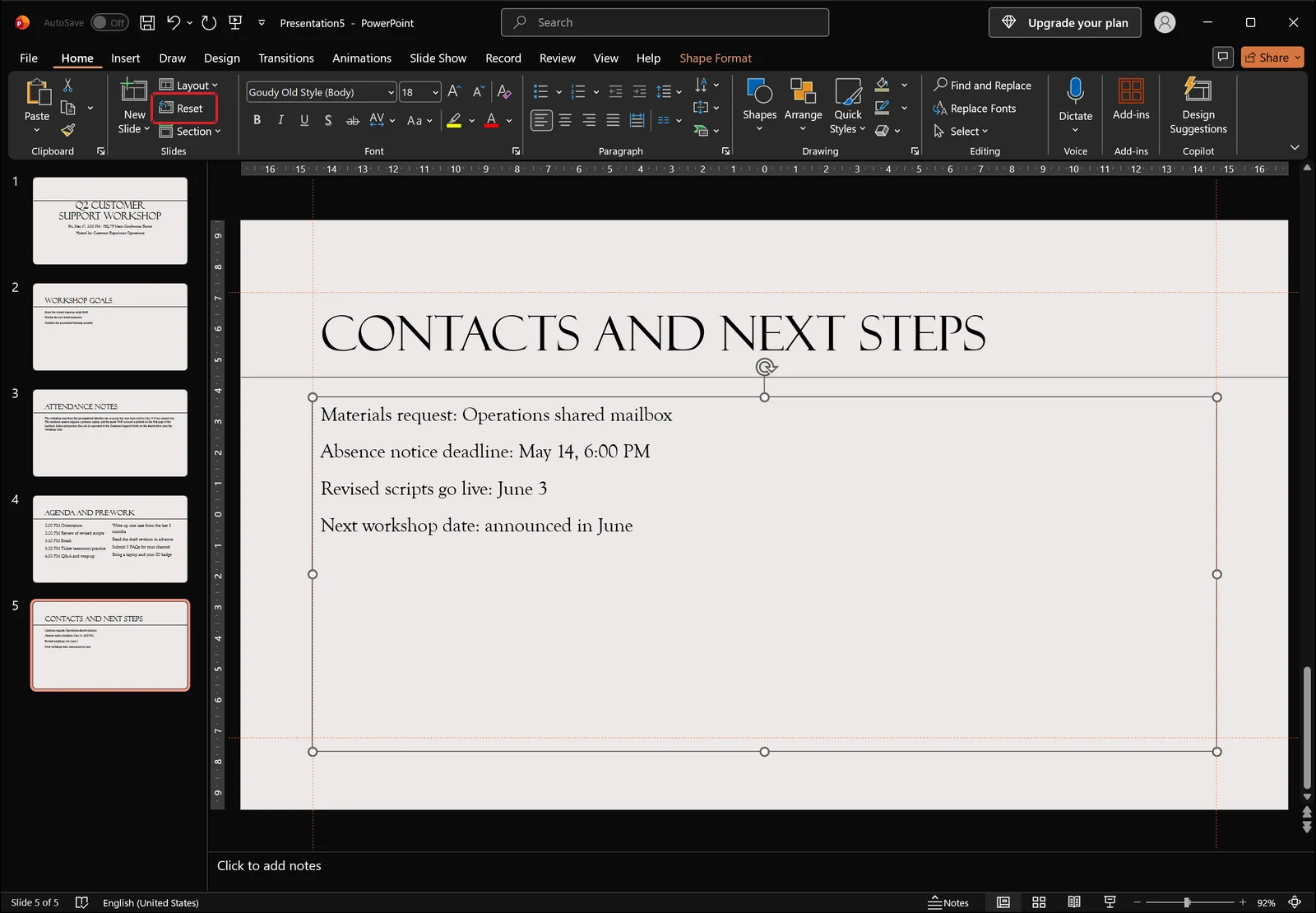Align text left
The width and height of the screenshot is (1316, 913).
pos(540,120)
